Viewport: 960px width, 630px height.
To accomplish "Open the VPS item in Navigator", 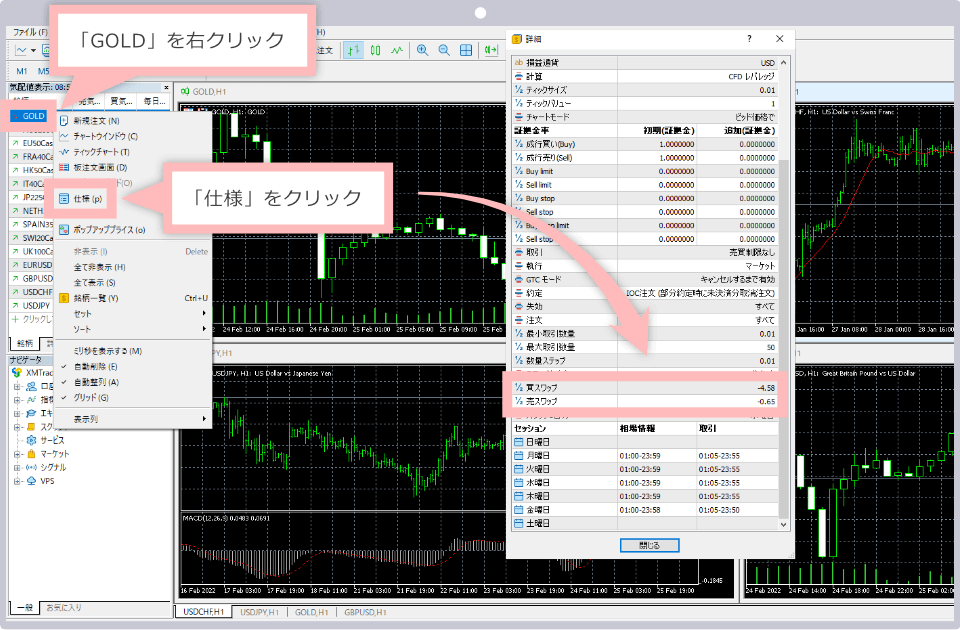I will click(x=46, y=481).
